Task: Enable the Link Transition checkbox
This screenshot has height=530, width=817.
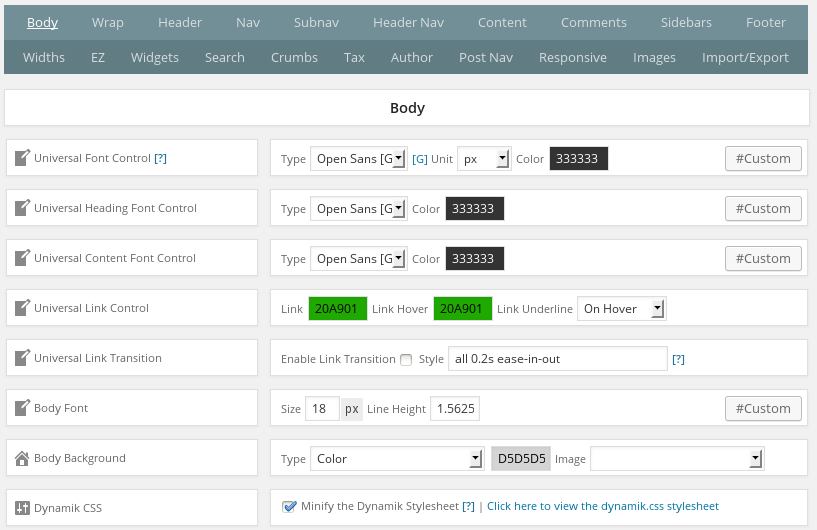Action: (x=406, y=359)
